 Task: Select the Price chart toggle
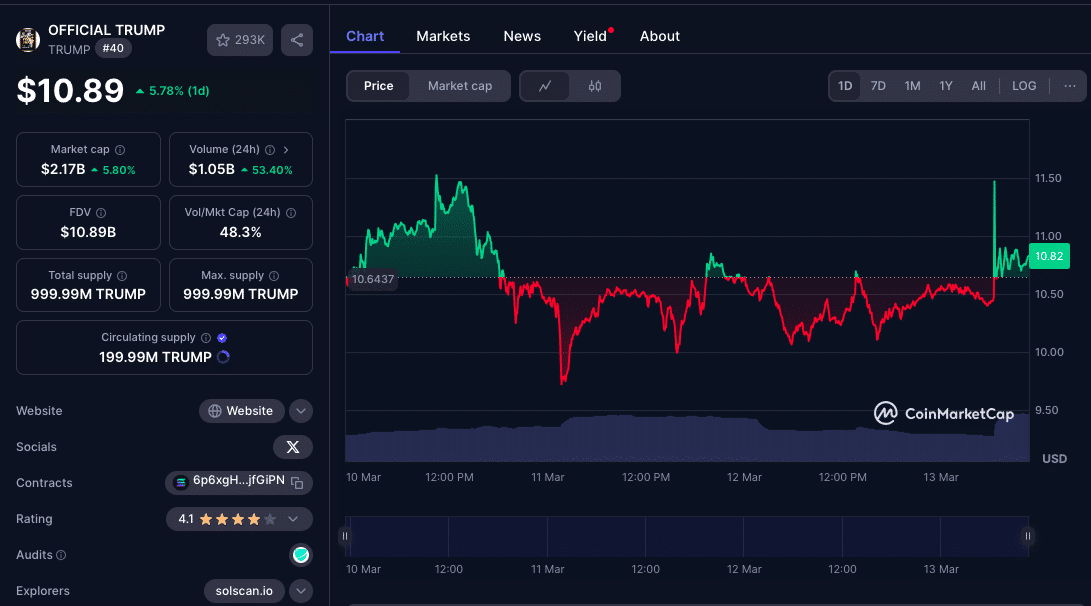(379, 86)
